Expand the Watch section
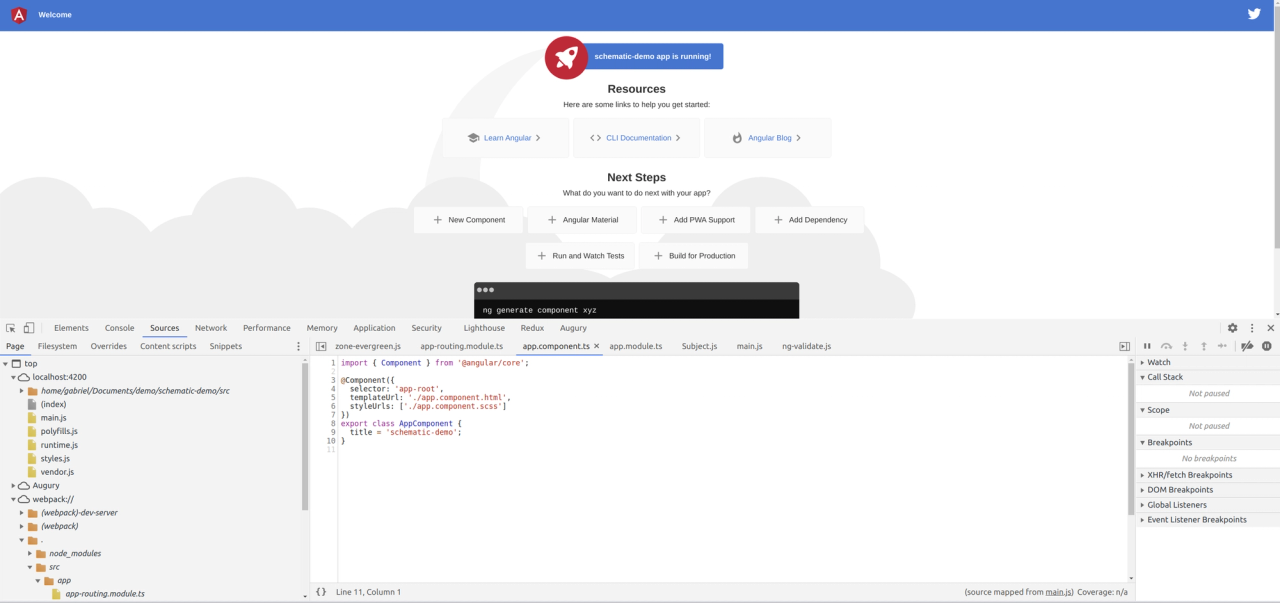 pos(1207,362)
